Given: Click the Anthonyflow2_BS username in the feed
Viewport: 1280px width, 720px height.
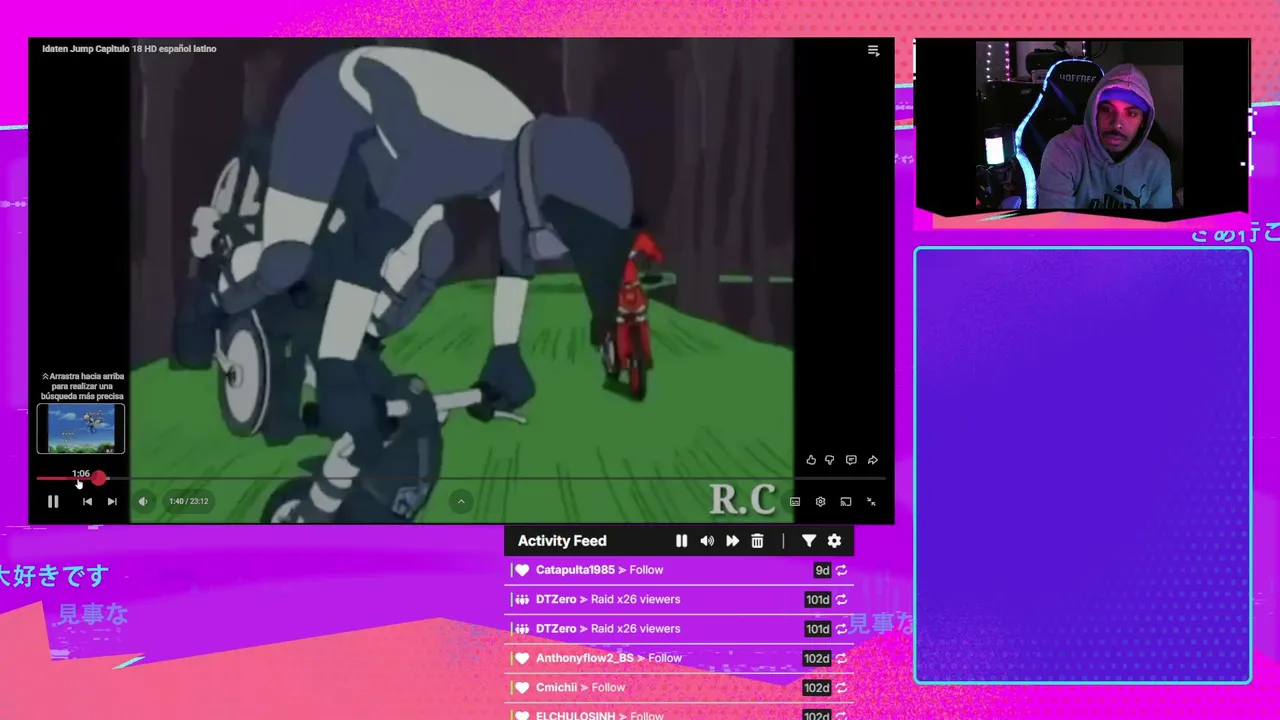Looking at the screenshot, I should (x=585, y=658).
